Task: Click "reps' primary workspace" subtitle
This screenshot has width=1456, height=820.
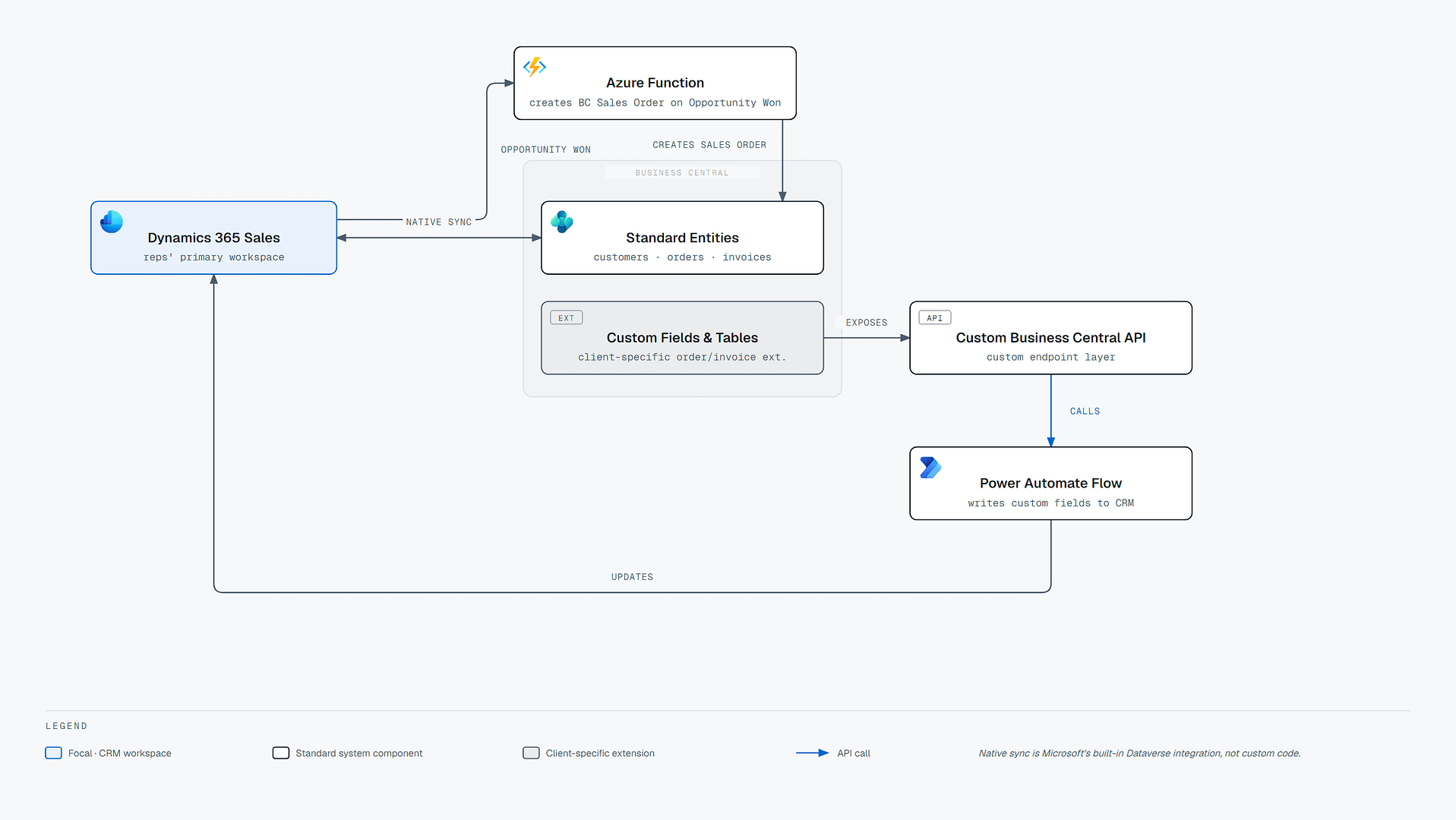Action: point(213,257)
